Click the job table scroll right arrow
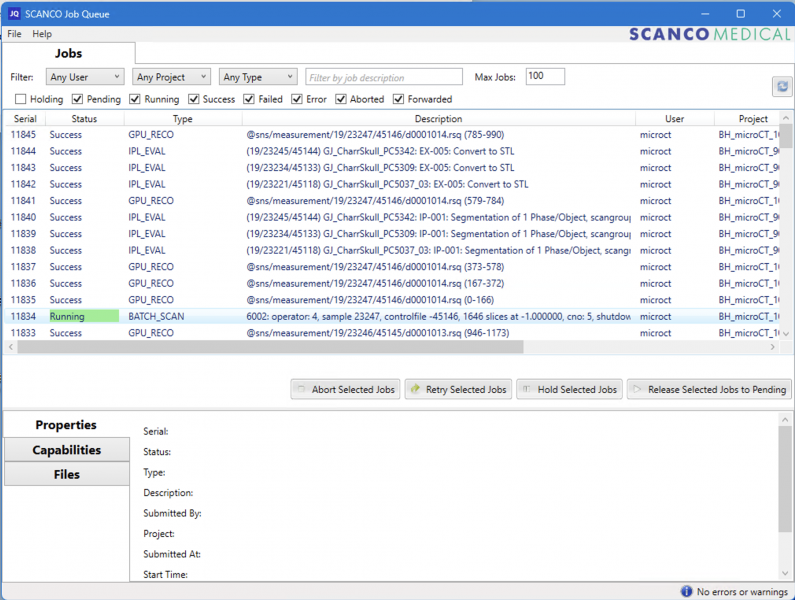The width and height of the screenshot is (795, 600). [772, 347]
